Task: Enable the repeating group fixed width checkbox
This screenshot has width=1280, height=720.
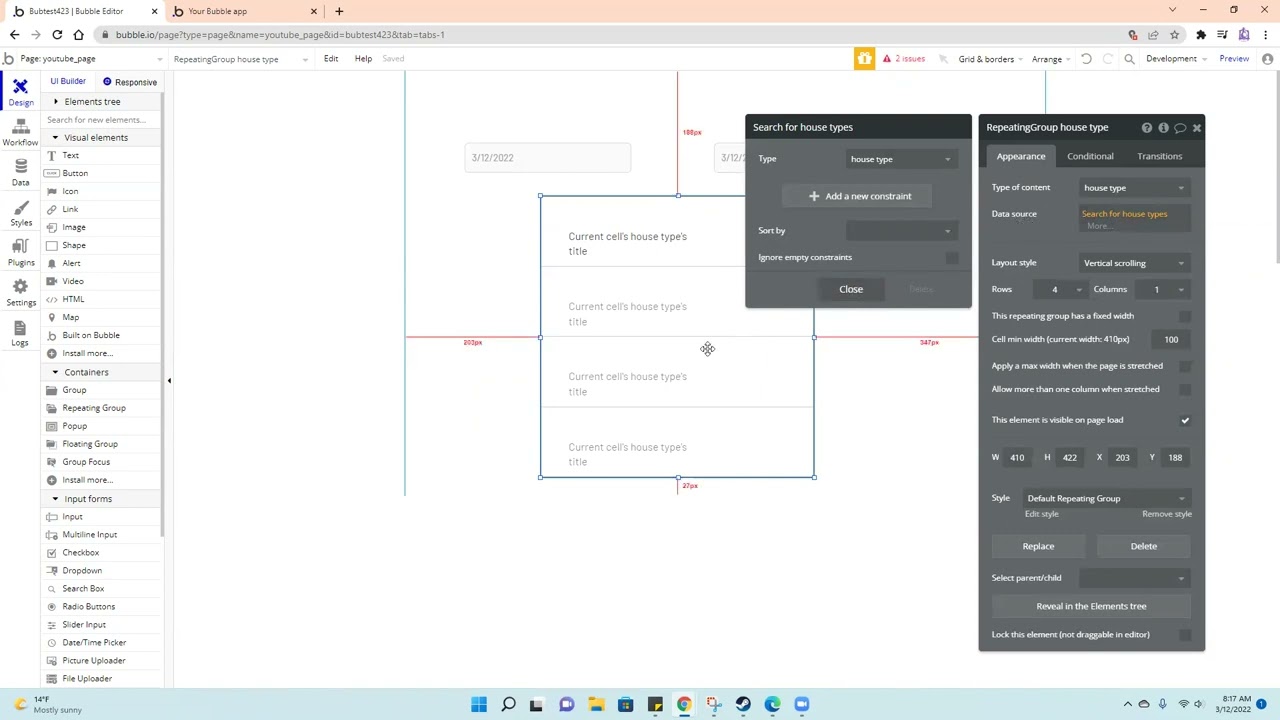Action: [x=1185, y=316]
